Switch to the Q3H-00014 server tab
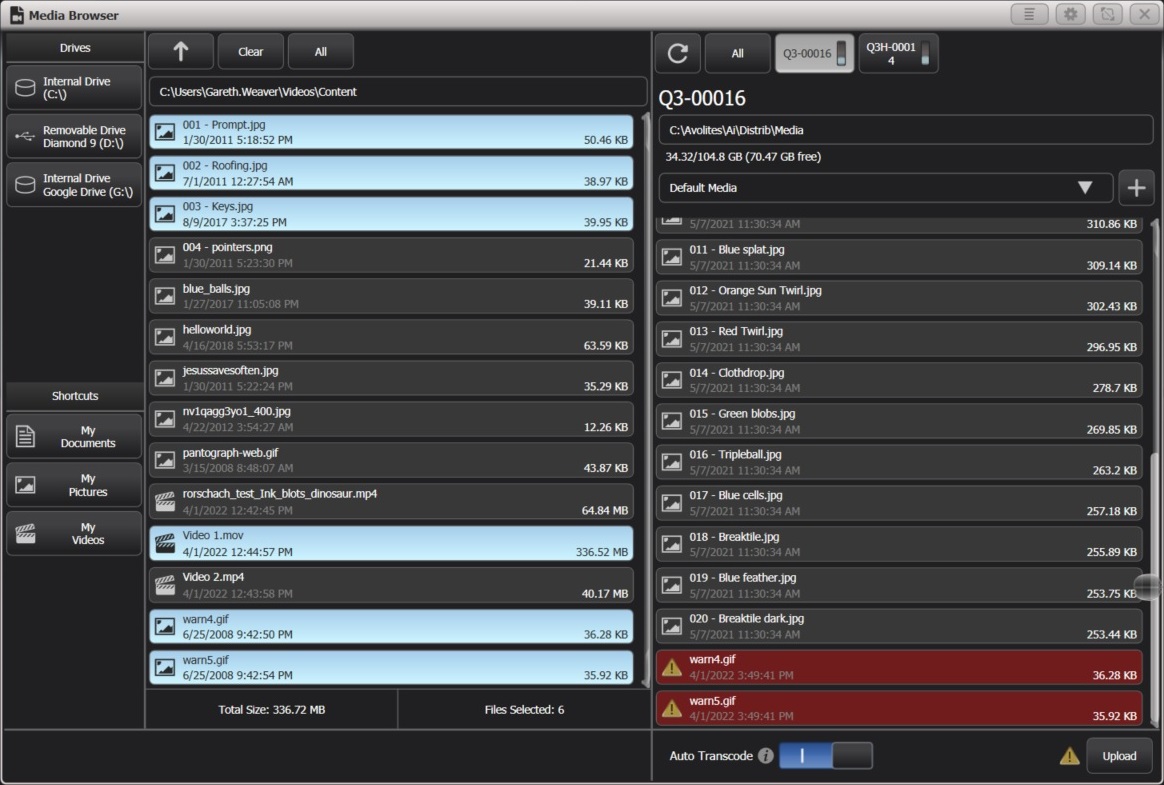This screenshot has width=1164, height=785. click(x=897, y=53)
